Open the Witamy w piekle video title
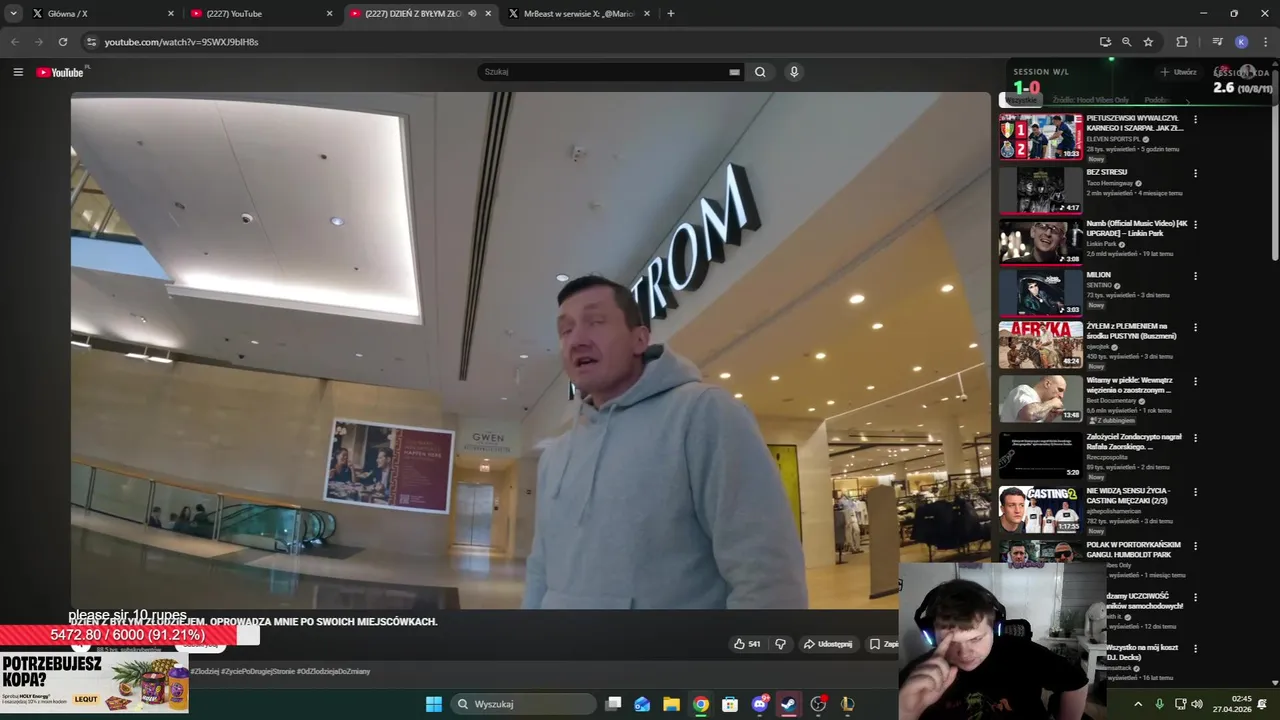 [1130, 385]
